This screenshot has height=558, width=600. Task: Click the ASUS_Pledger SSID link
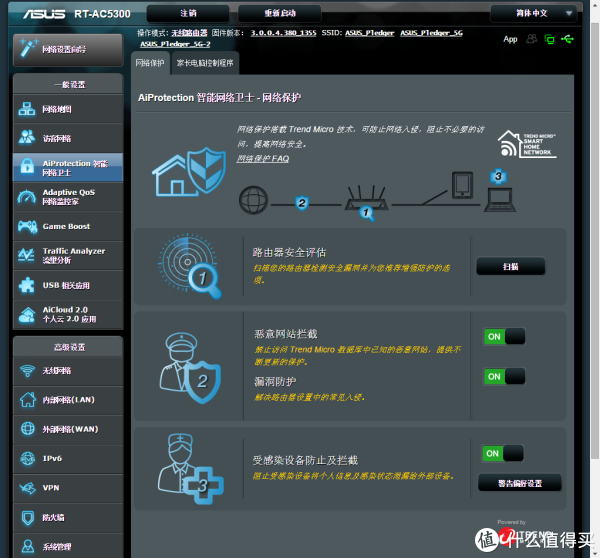pyautogui.click(x=369, y=33)
